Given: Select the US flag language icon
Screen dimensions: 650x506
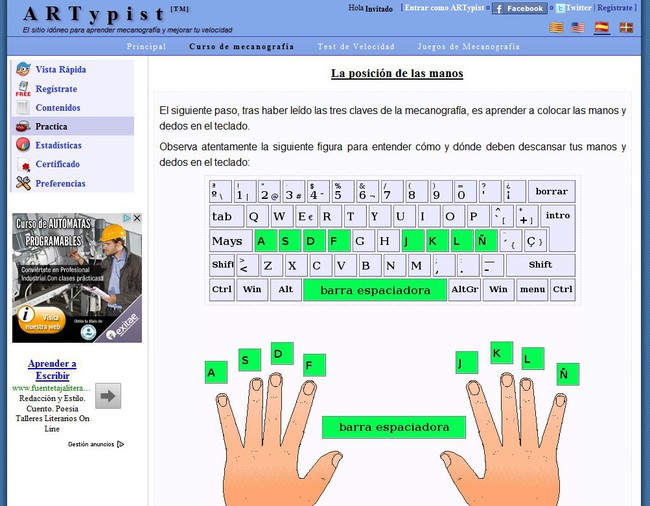Looking at the screenshot, I should coord(577,28).
